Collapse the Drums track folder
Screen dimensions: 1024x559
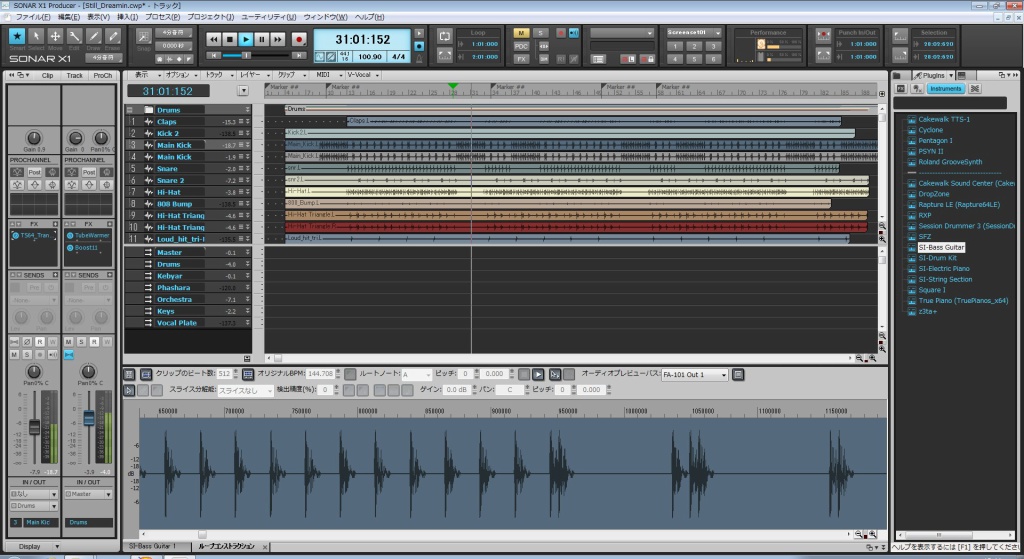point(130,110)
